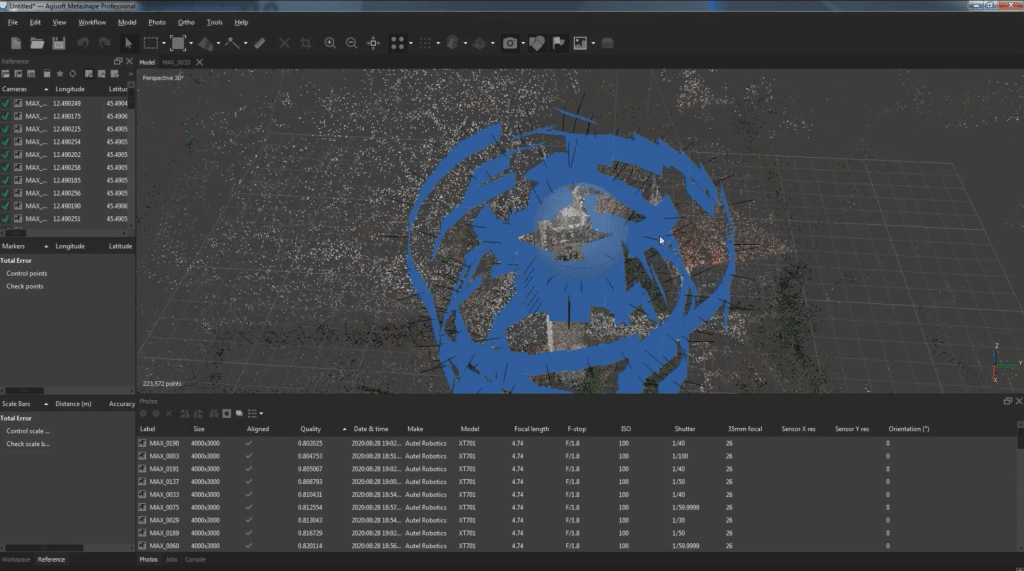Click the Import Reference icon in Reference toolbar
This screenshot has width=1024, height=571.
(5, 74)
